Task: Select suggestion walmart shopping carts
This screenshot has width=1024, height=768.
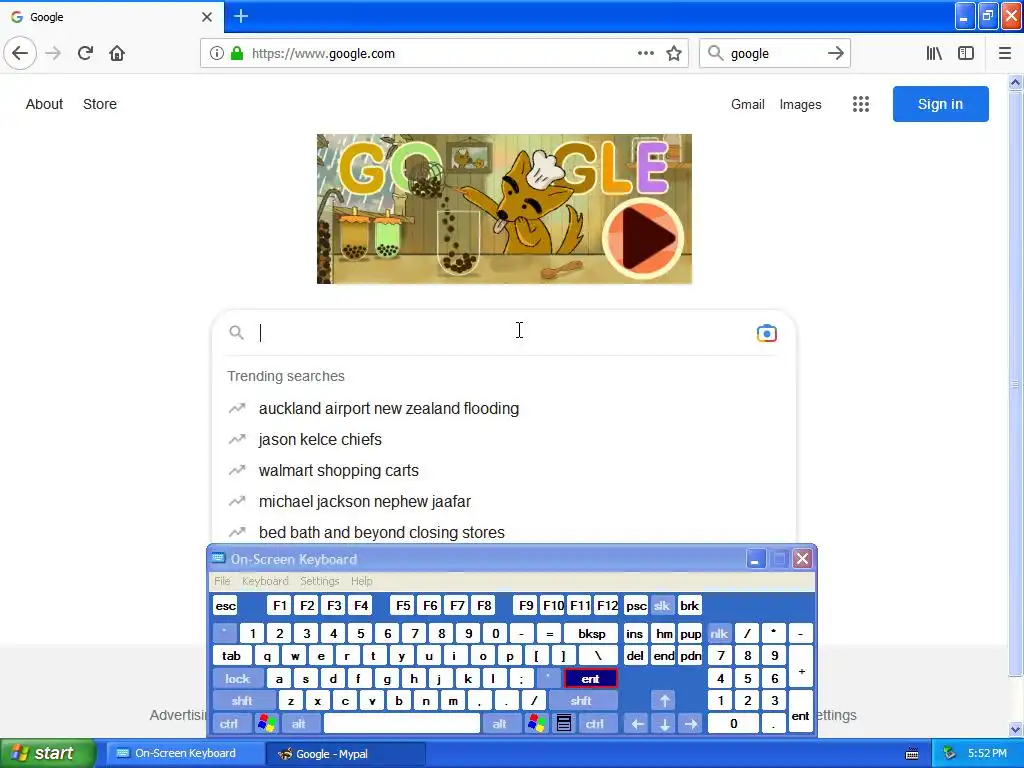Action: pyautogui.click(x=504, y=471)
